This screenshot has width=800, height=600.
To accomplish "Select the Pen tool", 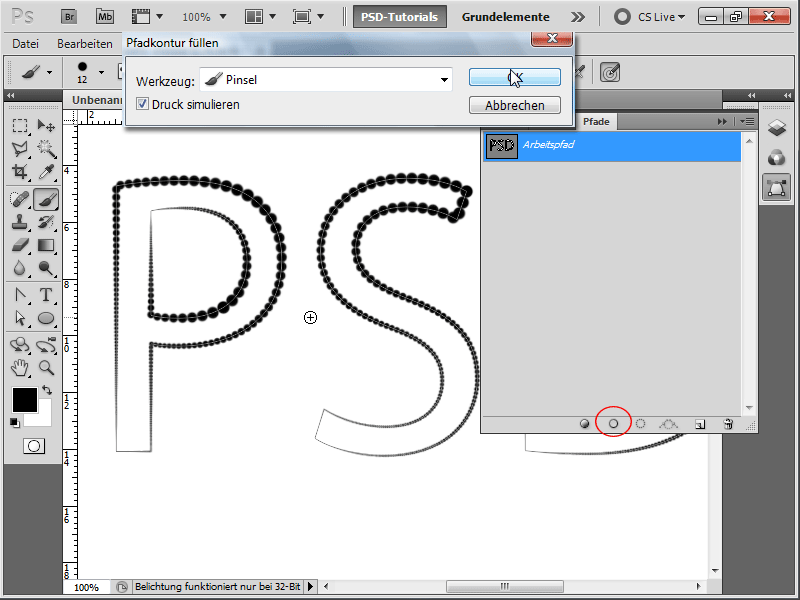I will [20, 295].
